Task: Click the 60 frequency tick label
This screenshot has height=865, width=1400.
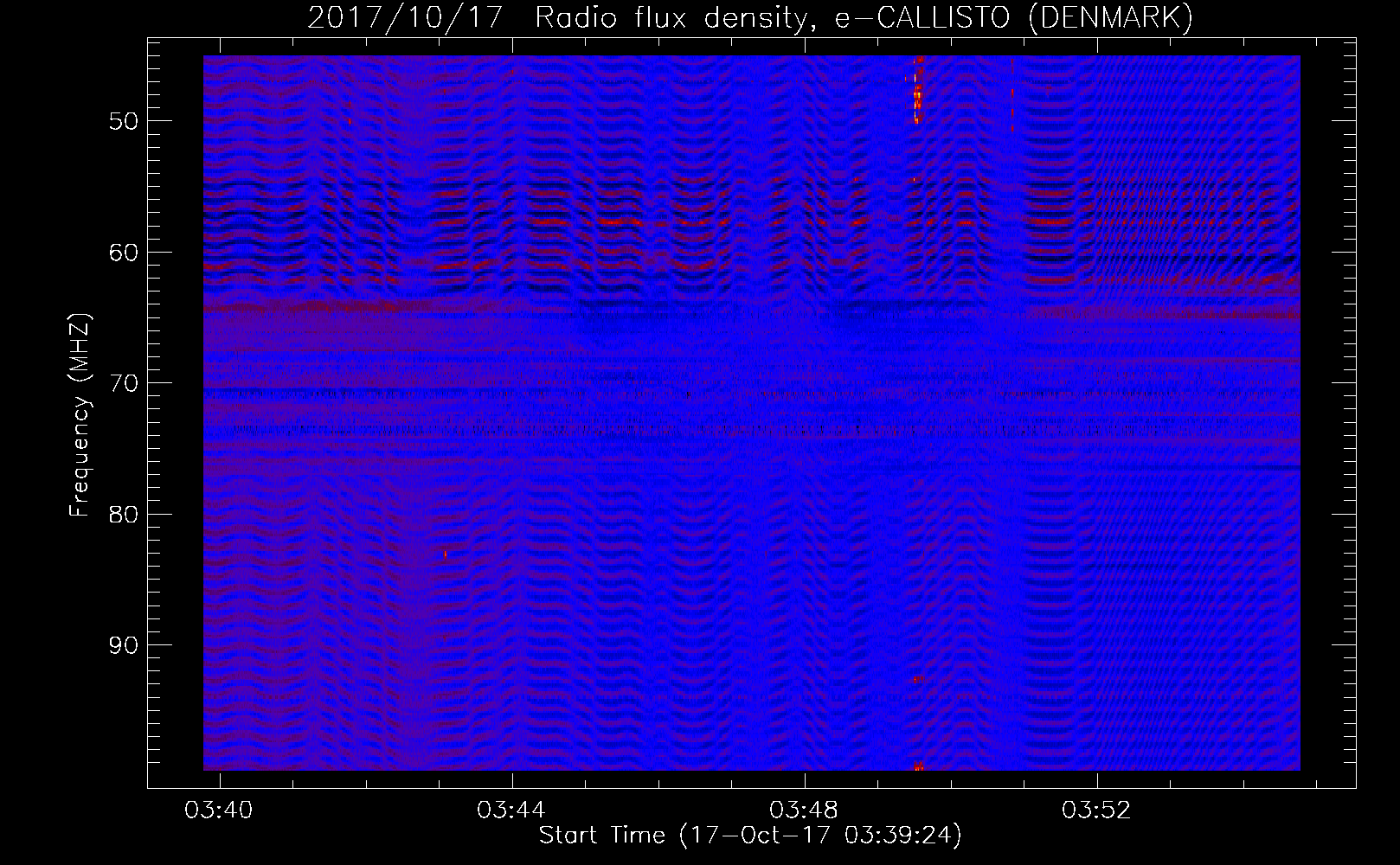Action: click(124, 253)
